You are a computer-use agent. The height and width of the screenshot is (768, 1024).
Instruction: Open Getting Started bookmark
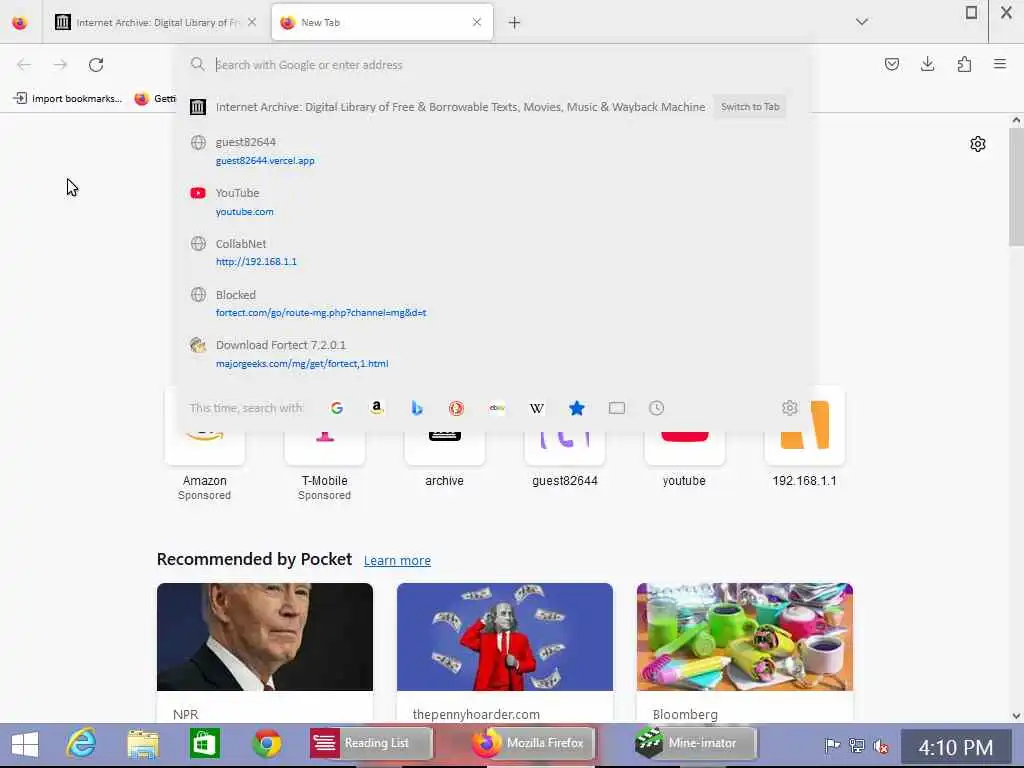point(155,99)
